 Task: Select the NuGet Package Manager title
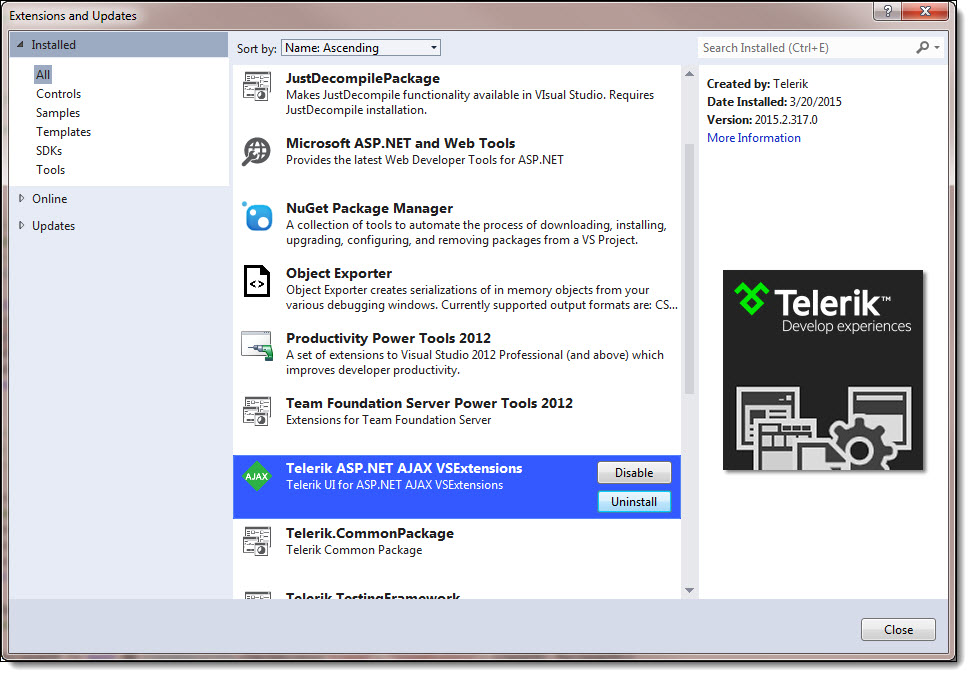tap(369, 208)
